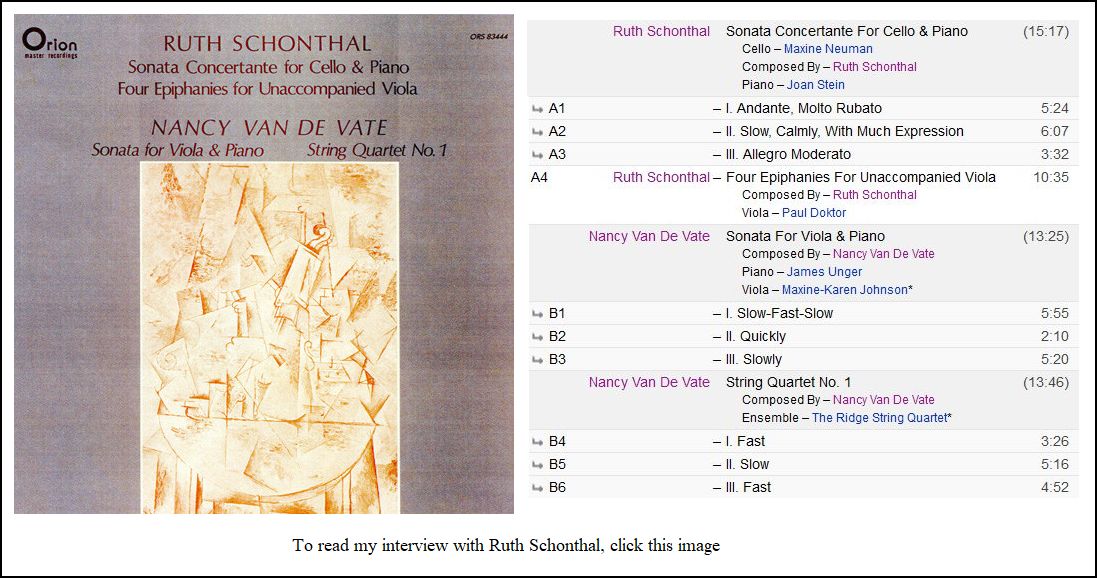Click the 6:07 duration of track A2
Image resolution: width=1097 pixels, height=578 pixels.
coord(1055,132)
